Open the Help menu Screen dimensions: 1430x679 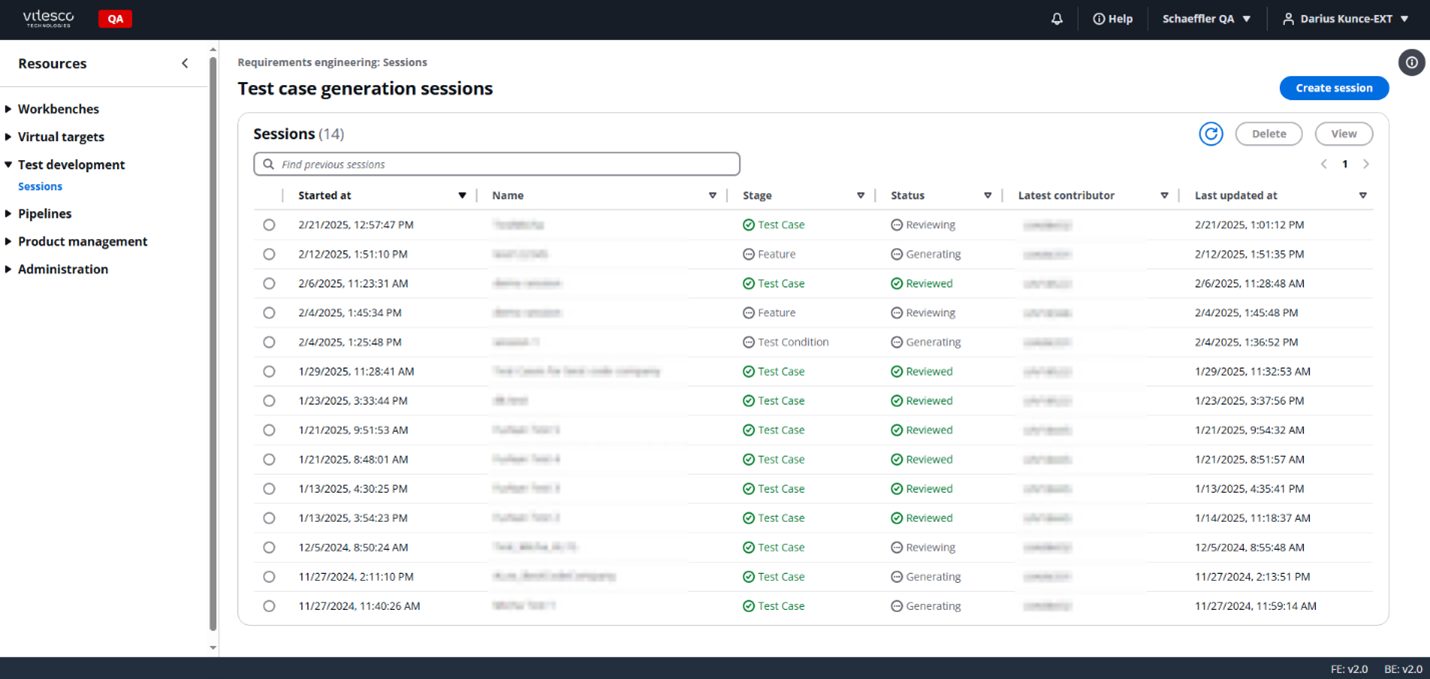pos(1112,18)
